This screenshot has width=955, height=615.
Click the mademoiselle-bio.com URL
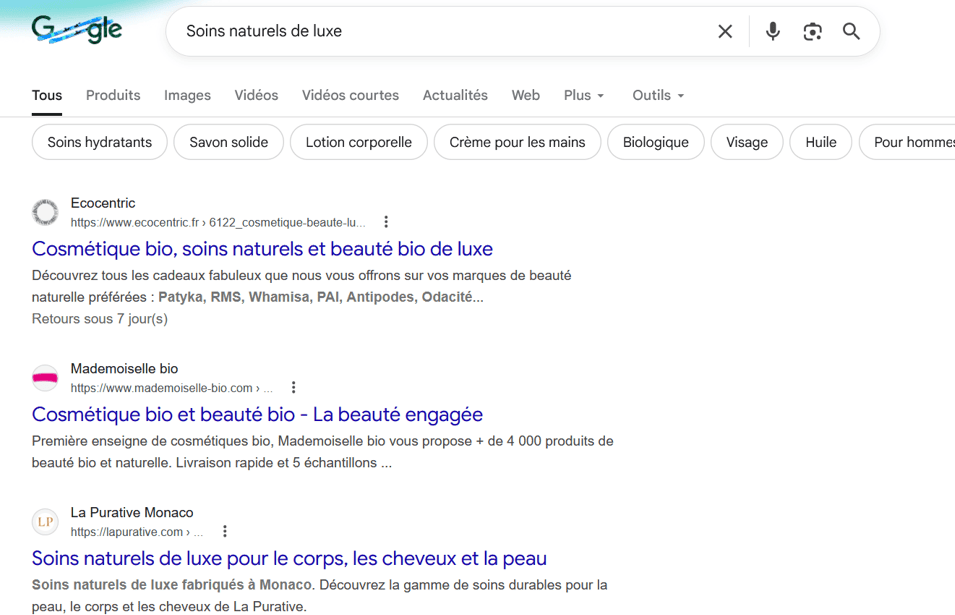pos(171,388)
